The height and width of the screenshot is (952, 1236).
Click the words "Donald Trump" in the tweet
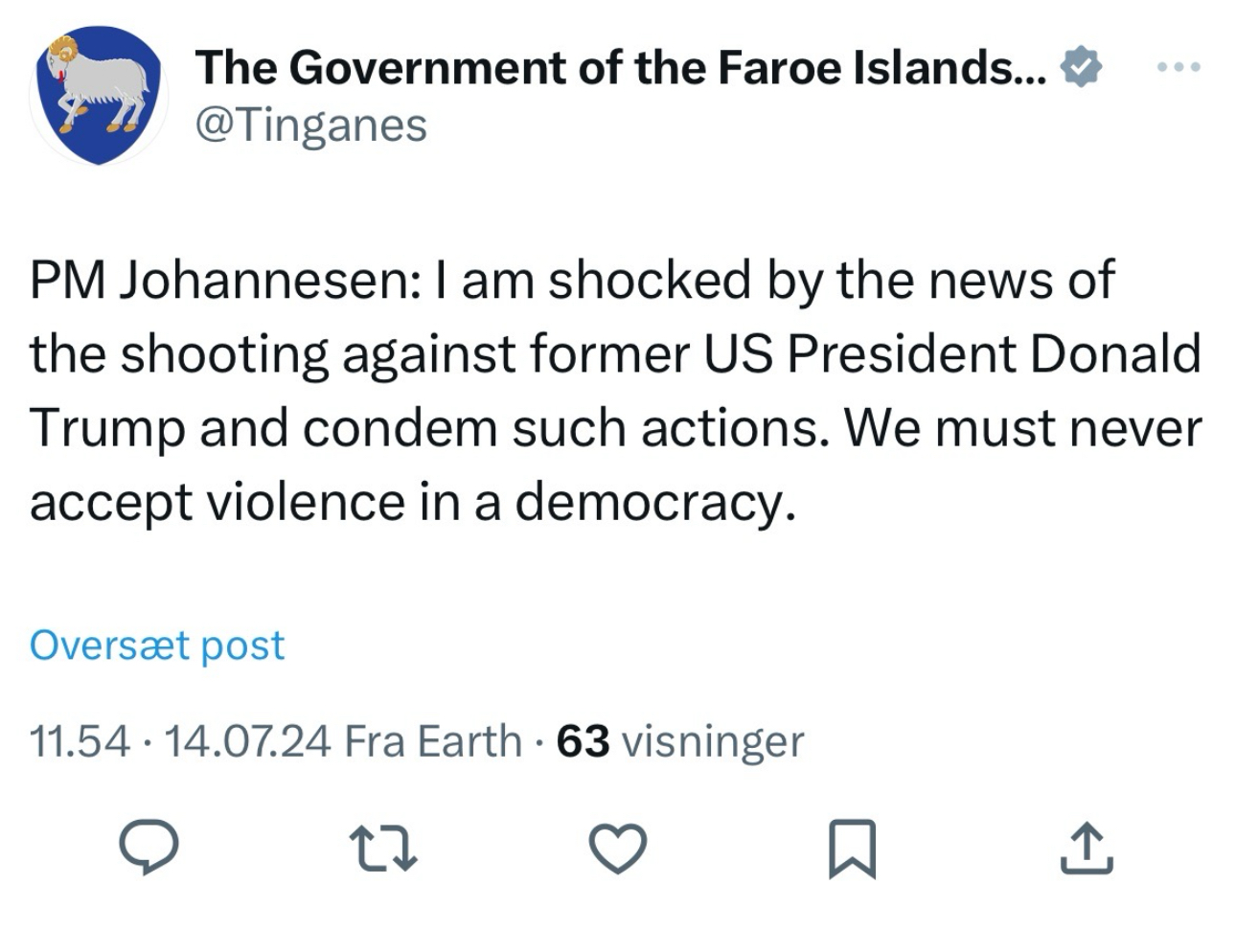[1114, 353]
